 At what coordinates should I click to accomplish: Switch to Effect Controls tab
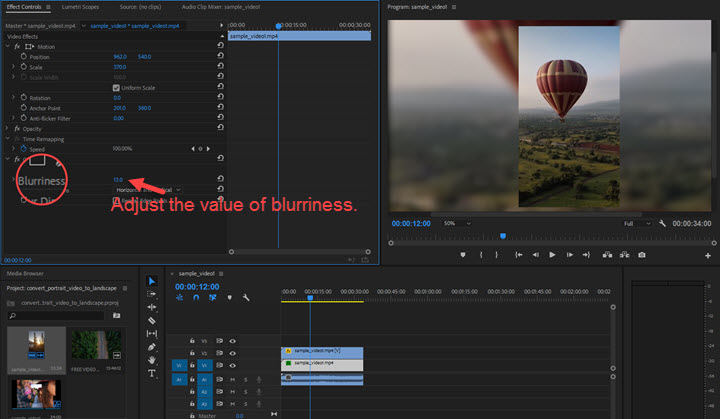click(24, 7)
